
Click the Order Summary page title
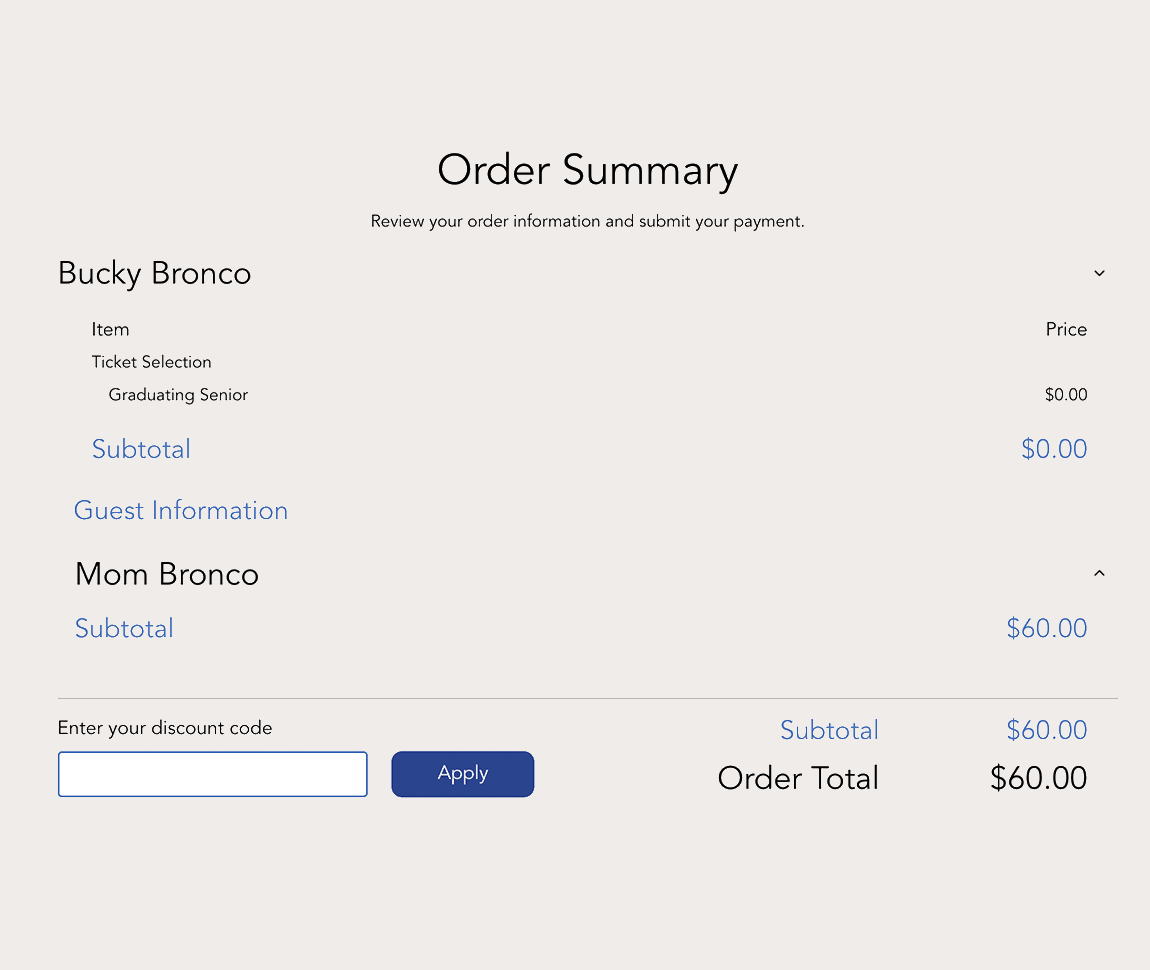click(x=587, y=170)
